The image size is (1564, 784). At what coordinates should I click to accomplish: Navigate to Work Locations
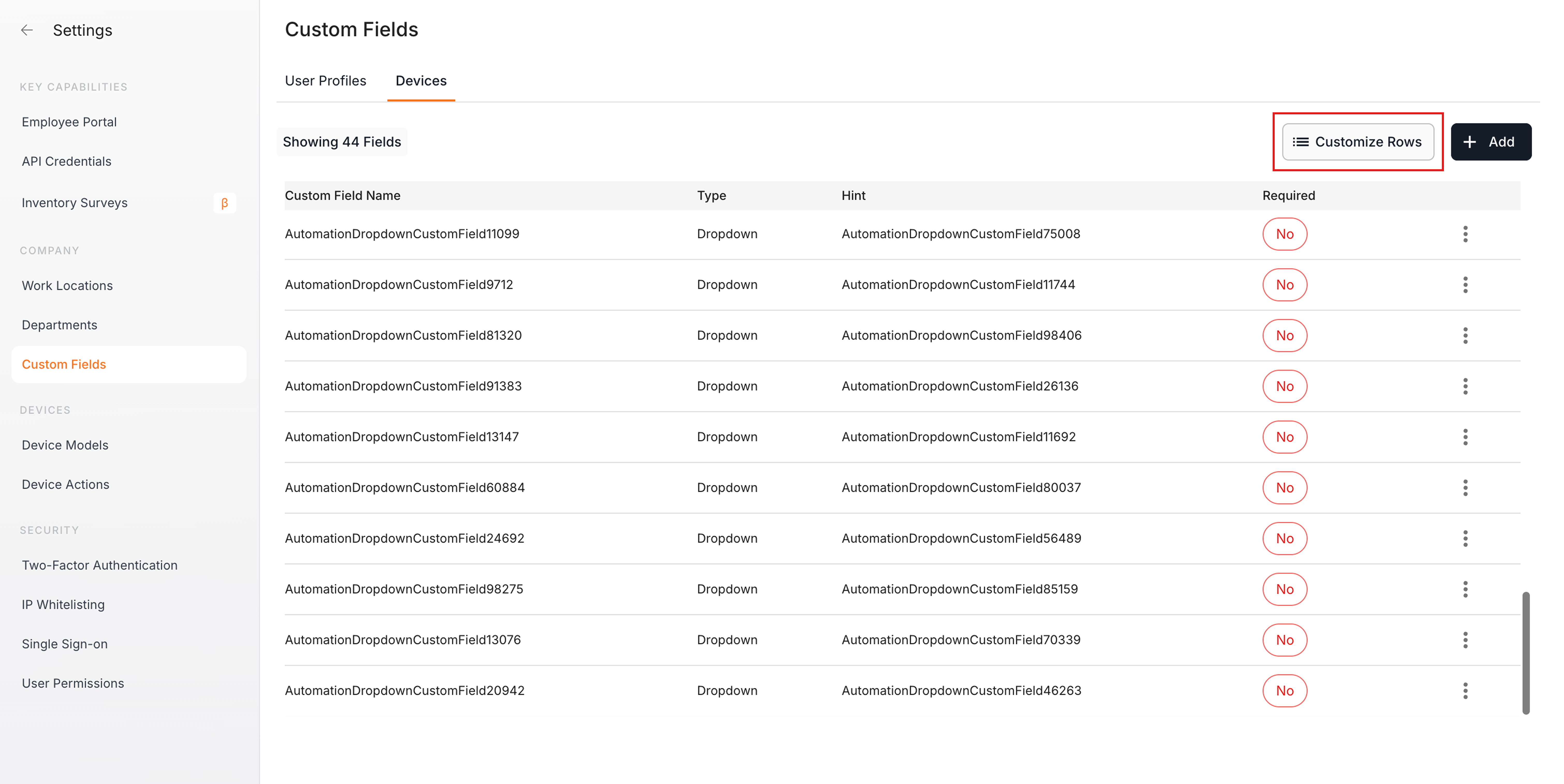coord(67,285)
